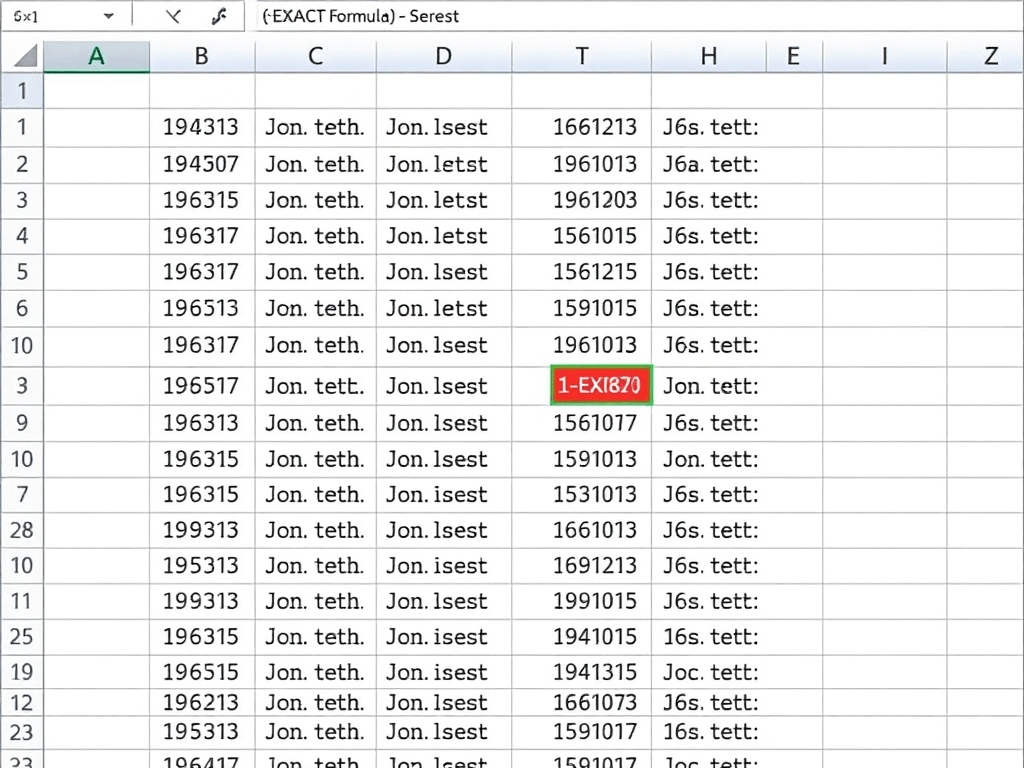
Task: Select column header A
Action: [96, 56]
